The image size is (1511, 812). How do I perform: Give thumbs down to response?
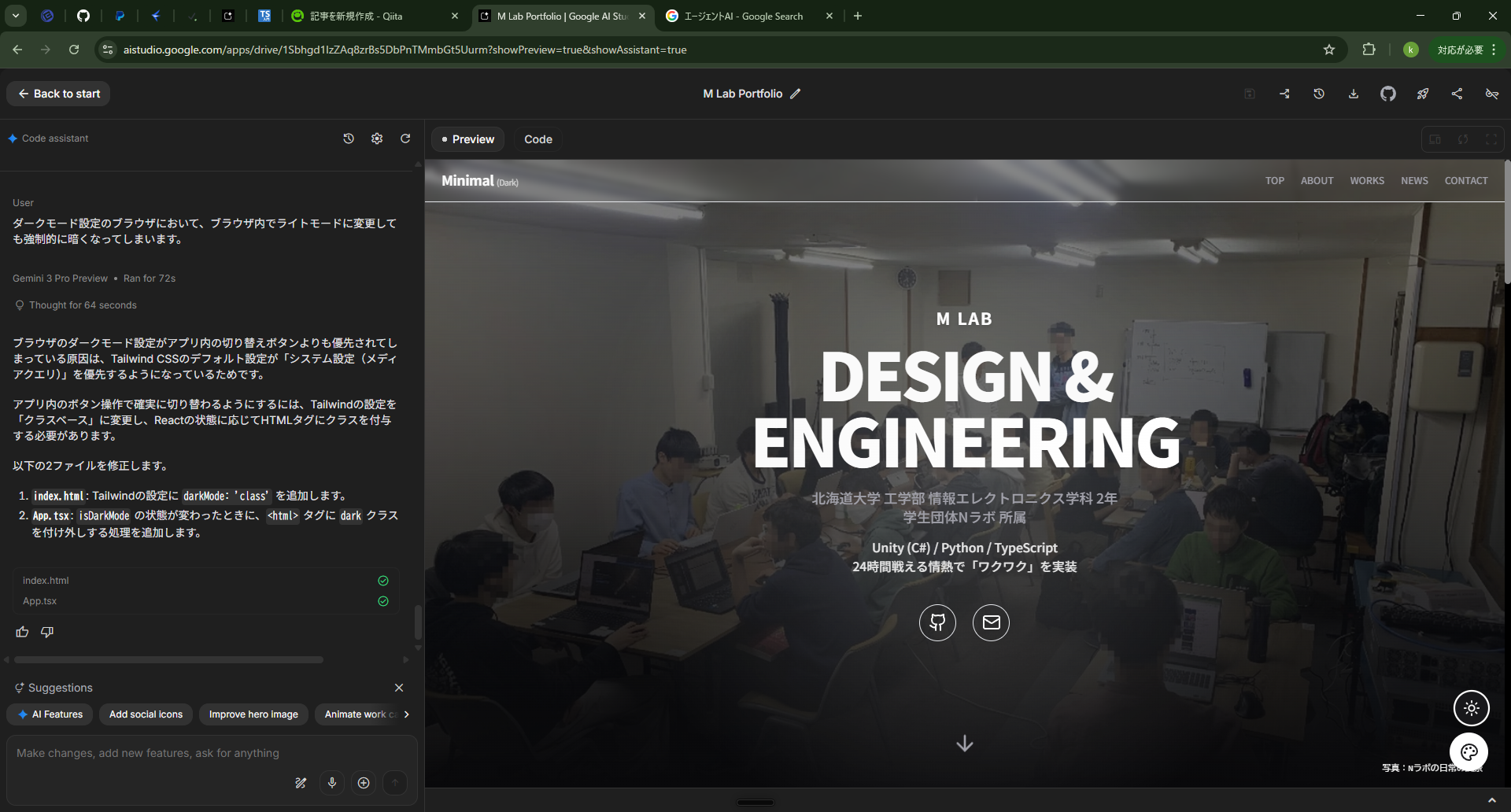point(47,632)
